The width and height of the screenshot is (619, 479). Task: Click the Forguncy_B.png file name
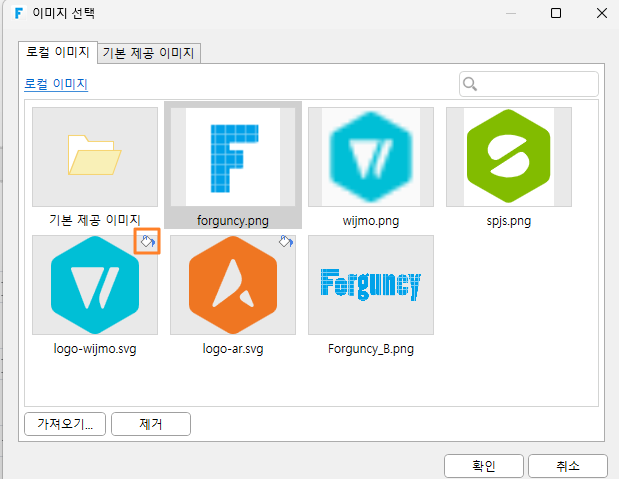click(x=371, y=349)
